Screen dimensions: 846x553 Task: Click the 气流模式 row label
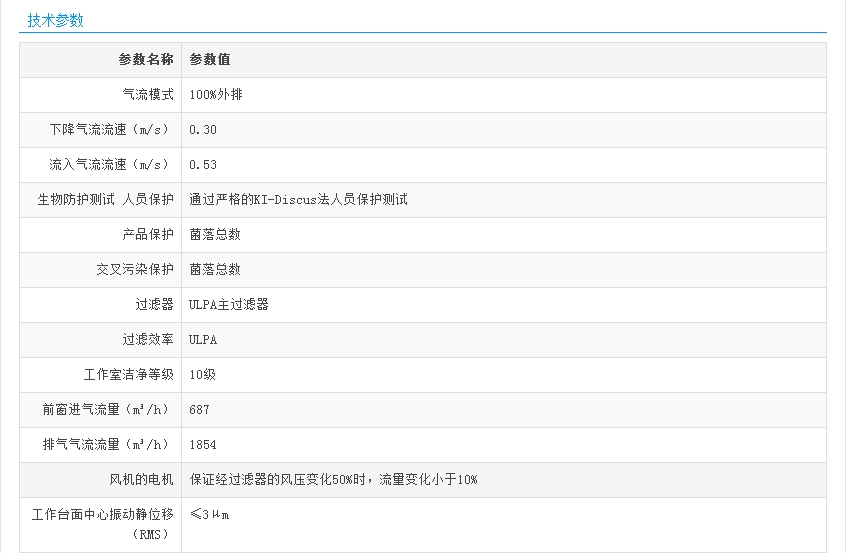pyautogui.click(x=147, y=95)
